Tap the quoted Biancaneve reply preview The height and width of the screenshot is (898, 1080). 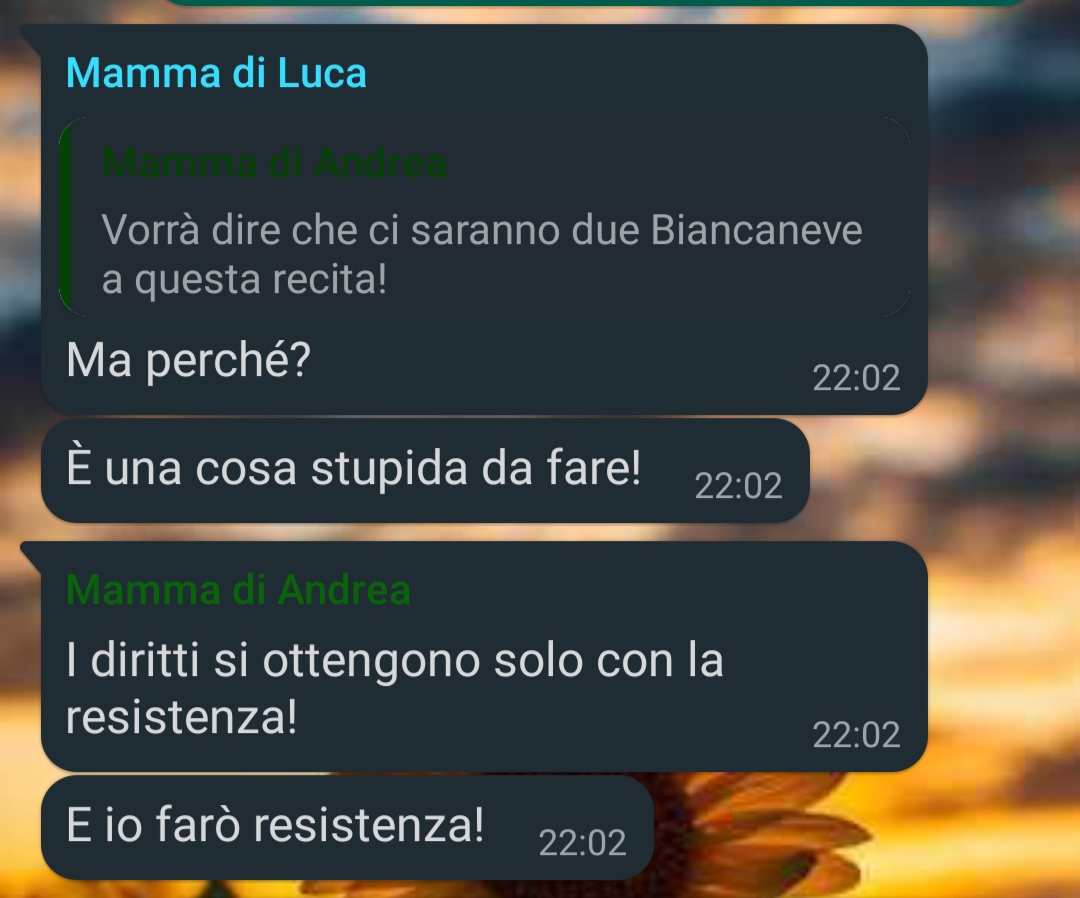pyautogui.click(x=484, y=216)
